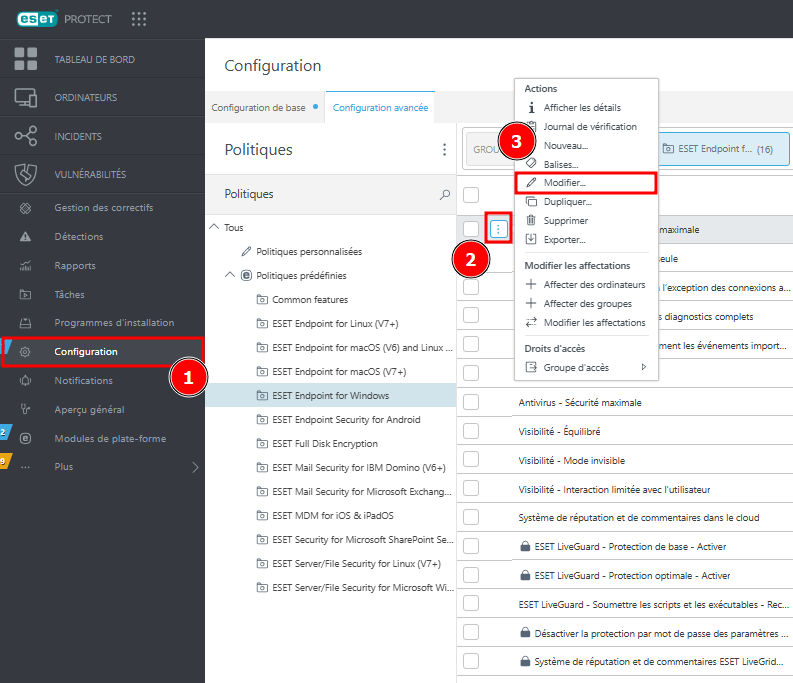Expand the Plus sidebar submenu arrow
The image size is (793, 683).
point(195,467)
